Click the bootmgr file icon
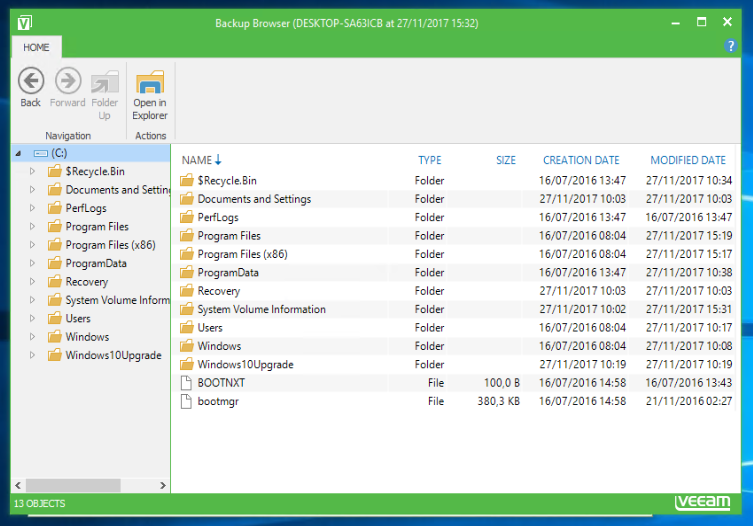This screenshot has width=753, height=526. [x=186, y=401]
